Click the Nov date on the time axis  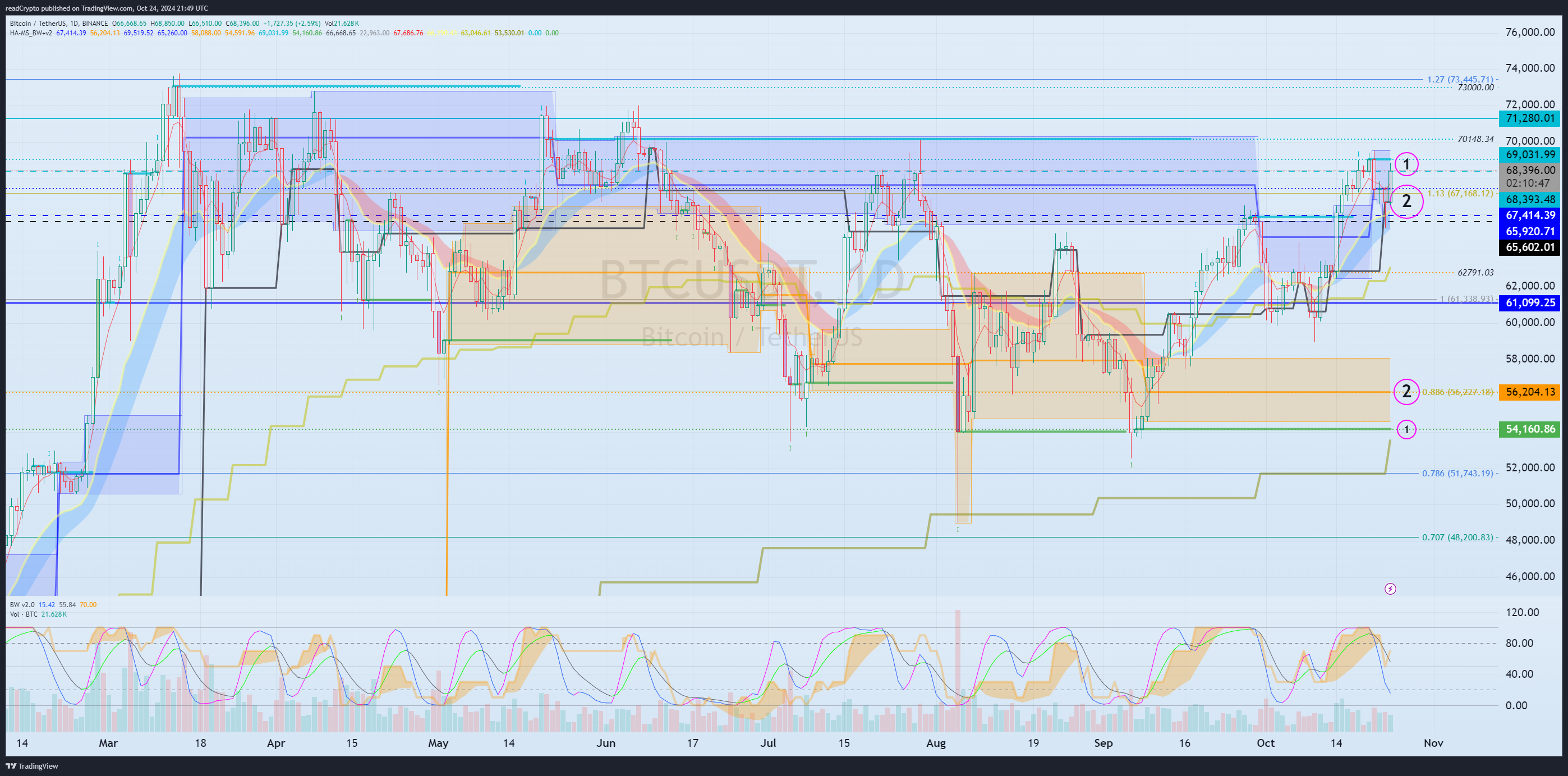(x=1433, y=743)
